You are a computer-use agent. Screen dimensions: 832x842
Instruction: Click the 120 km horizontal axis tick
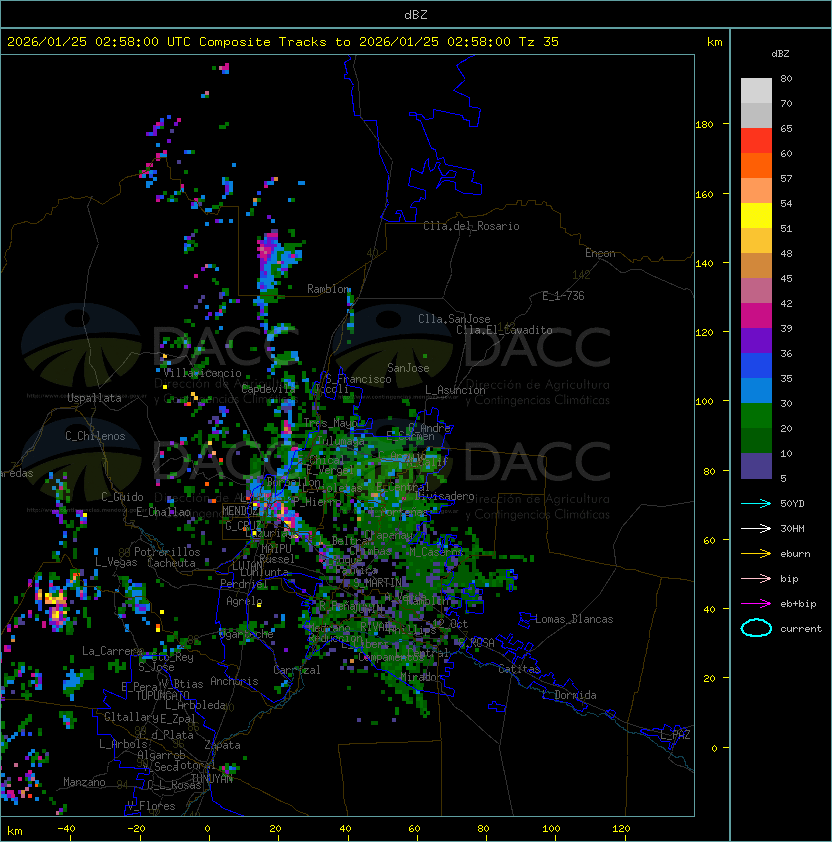pos(621,829)
